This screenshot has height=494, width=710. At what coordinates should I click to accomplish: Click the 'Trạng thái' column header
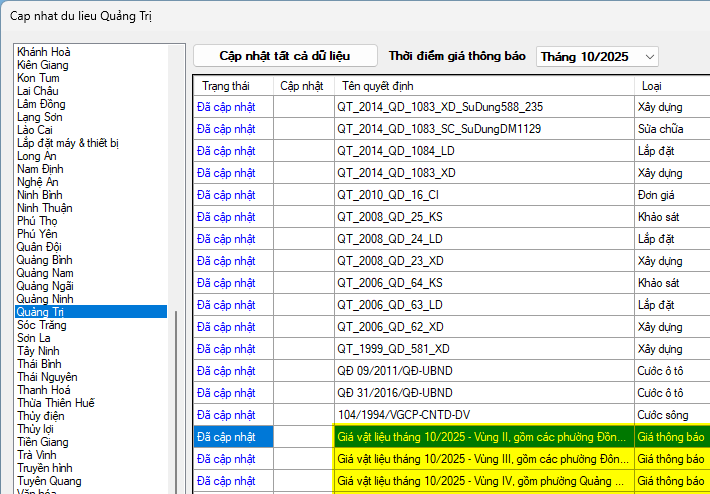(x=232, y=86)
